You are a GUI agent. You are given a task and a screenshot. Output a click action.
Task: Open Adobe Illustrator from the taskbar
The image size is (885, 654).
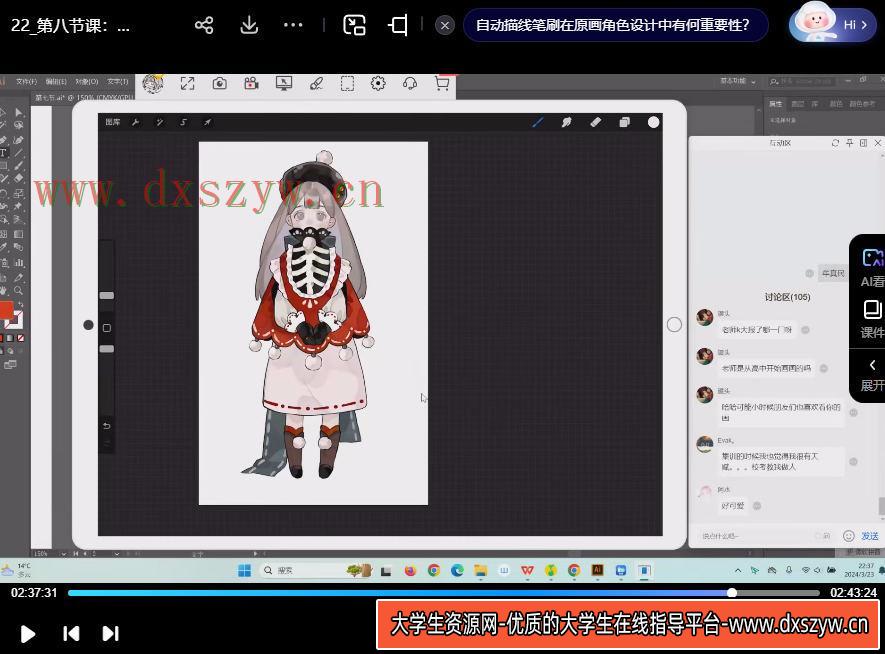click(597, 570)
